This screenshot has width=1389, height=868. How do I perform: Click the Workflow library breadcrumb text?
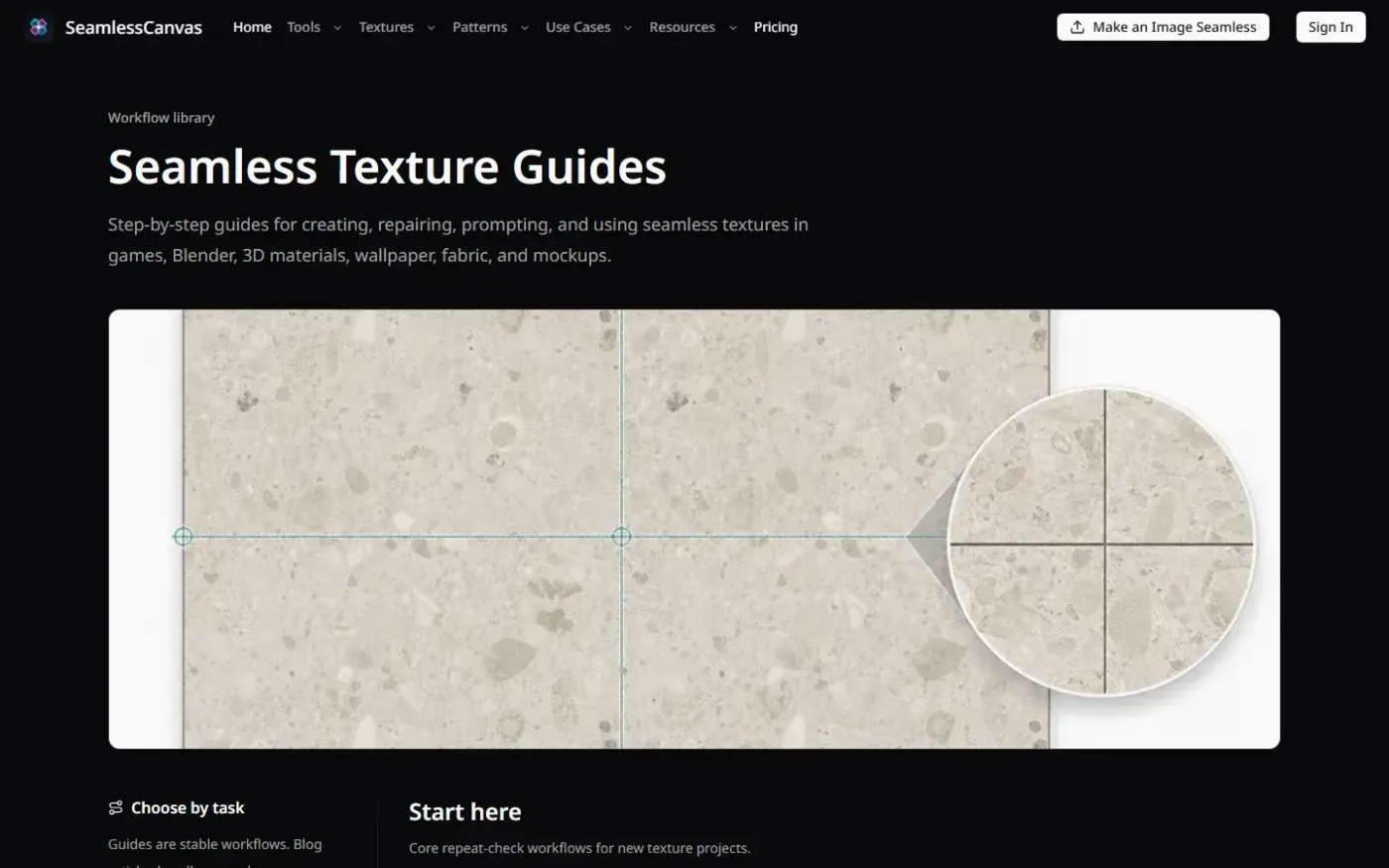click(x=161, y=117)
